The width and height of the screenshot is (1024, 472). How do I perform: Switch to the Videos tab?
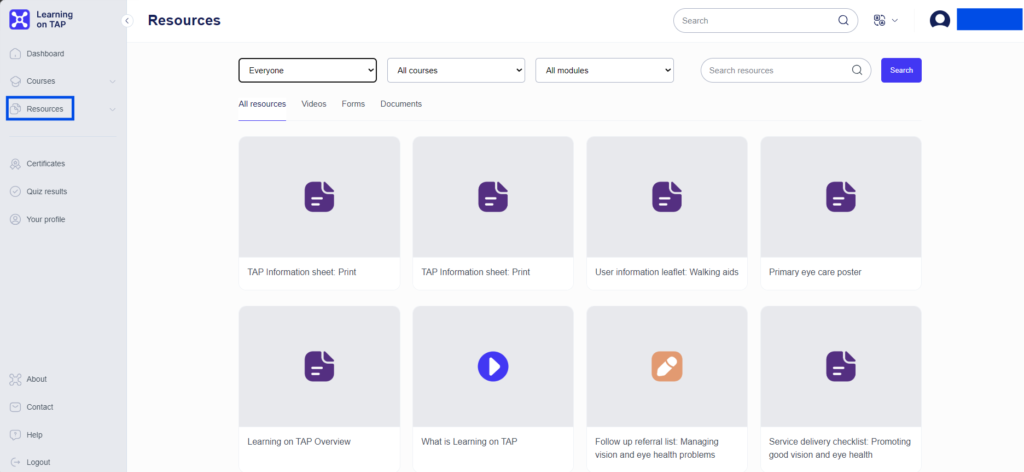[313, 104]
